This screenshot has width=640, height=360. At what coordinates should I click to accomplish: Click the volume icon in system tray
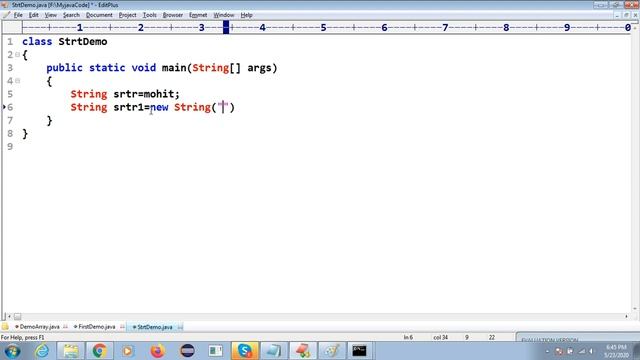point(591,351)
